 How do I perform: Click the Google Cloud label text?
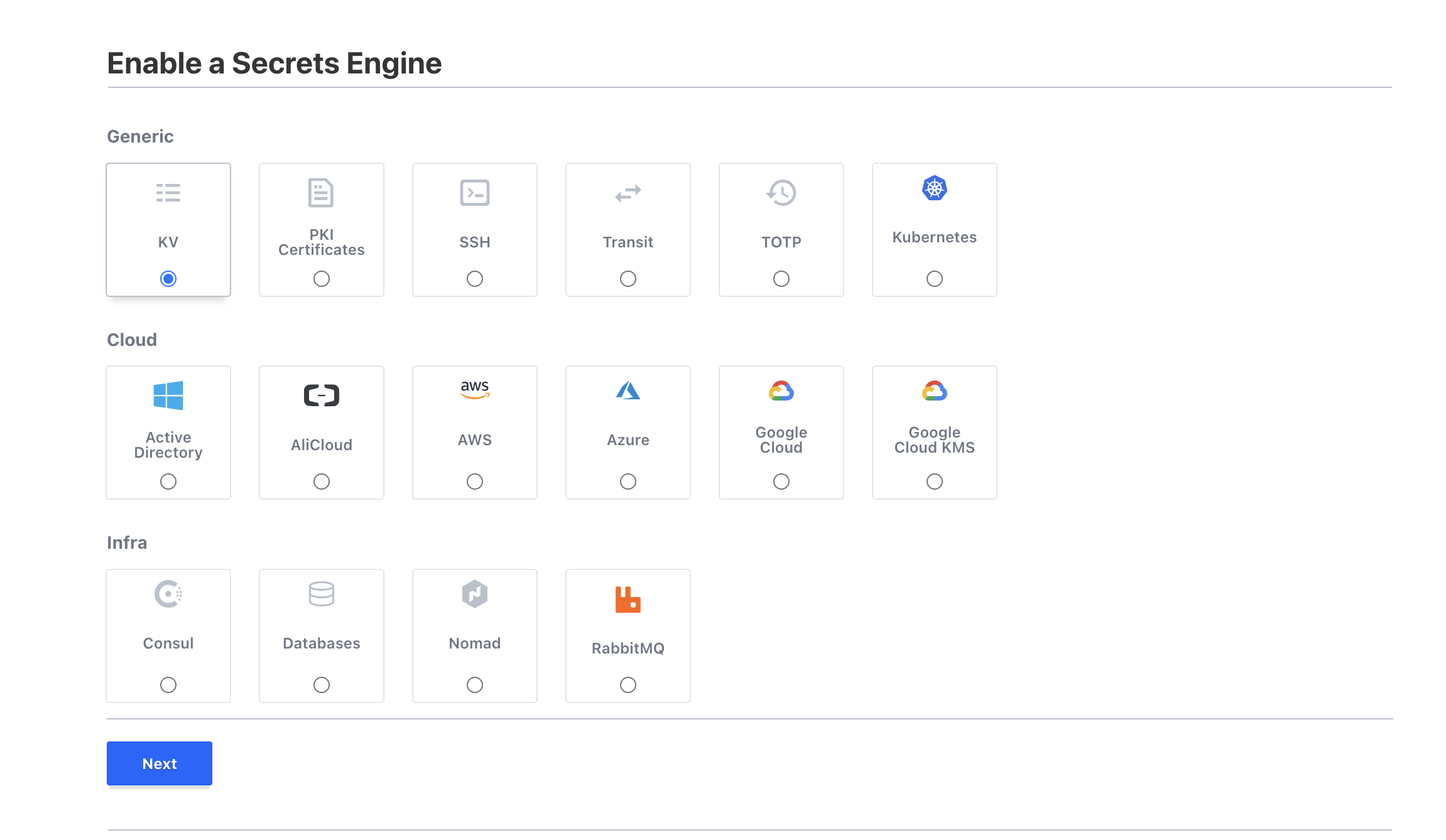[781, 440]
